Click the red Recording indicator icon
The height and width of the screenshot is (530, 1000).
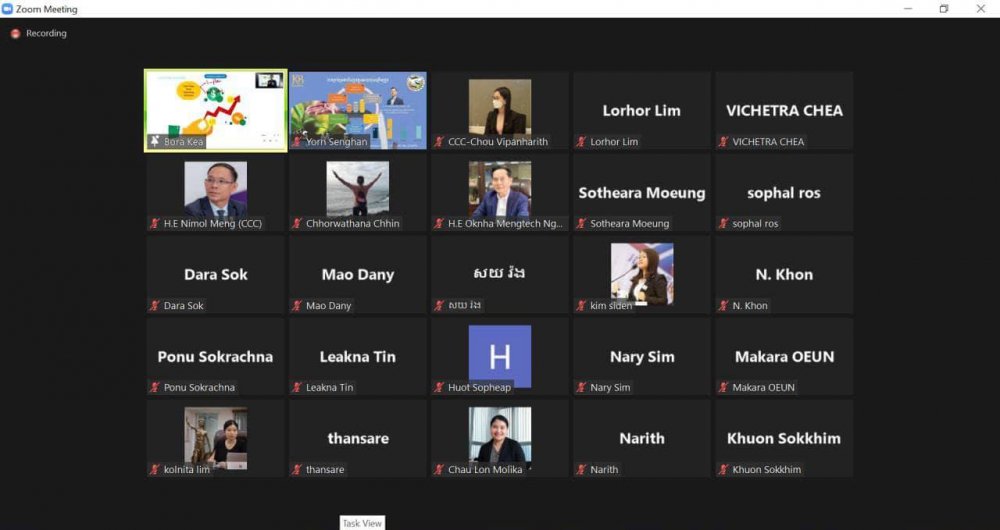click(x=15, y=34)
